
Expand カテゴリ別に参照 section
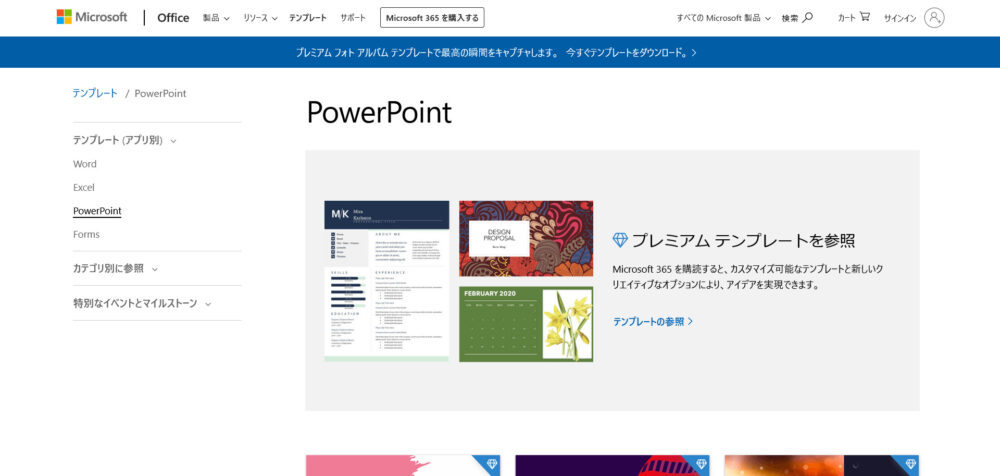tap(115, 268)
